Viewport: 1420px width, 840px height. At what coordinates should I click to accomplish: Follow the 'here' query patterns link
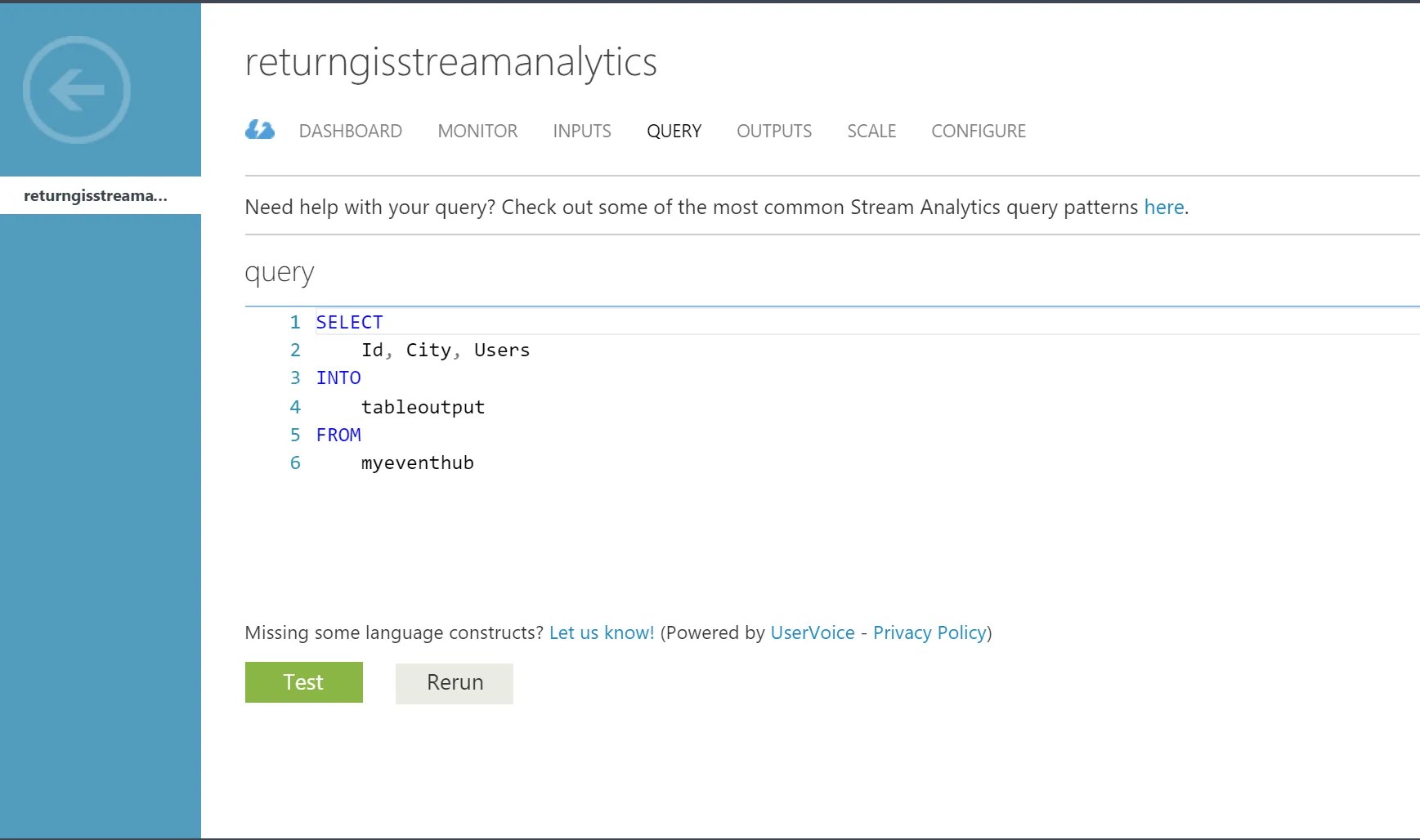[x=1164, y=208]
